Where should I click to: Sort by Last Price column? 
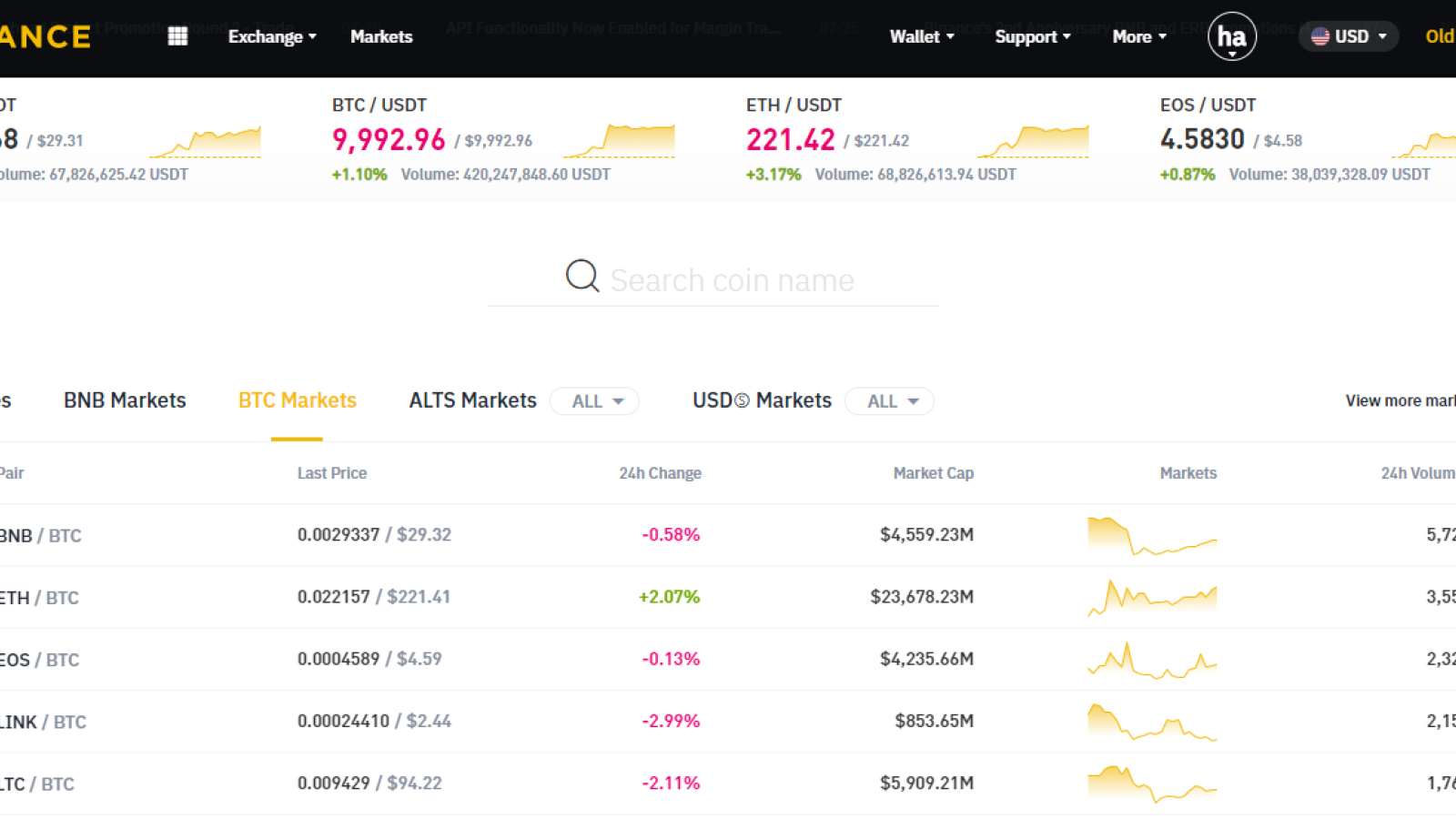point(332,473)
